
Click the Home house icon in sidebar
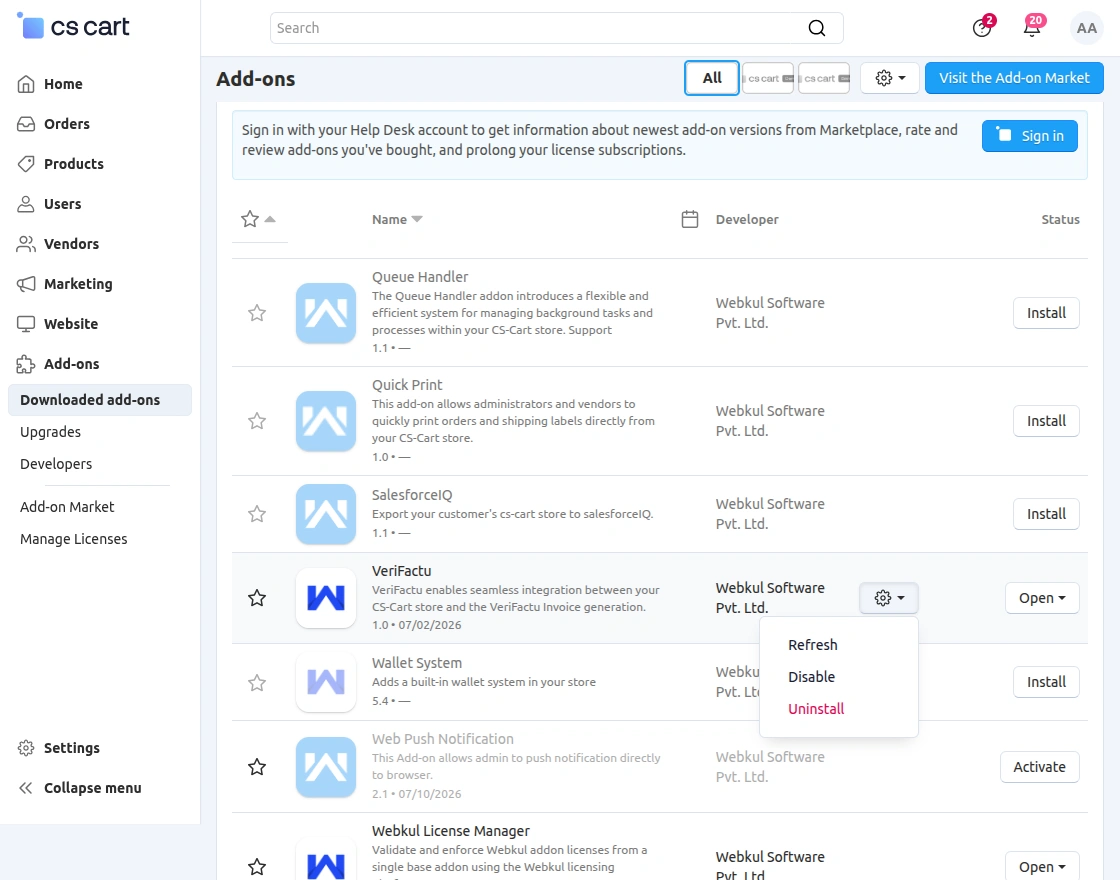26,84
